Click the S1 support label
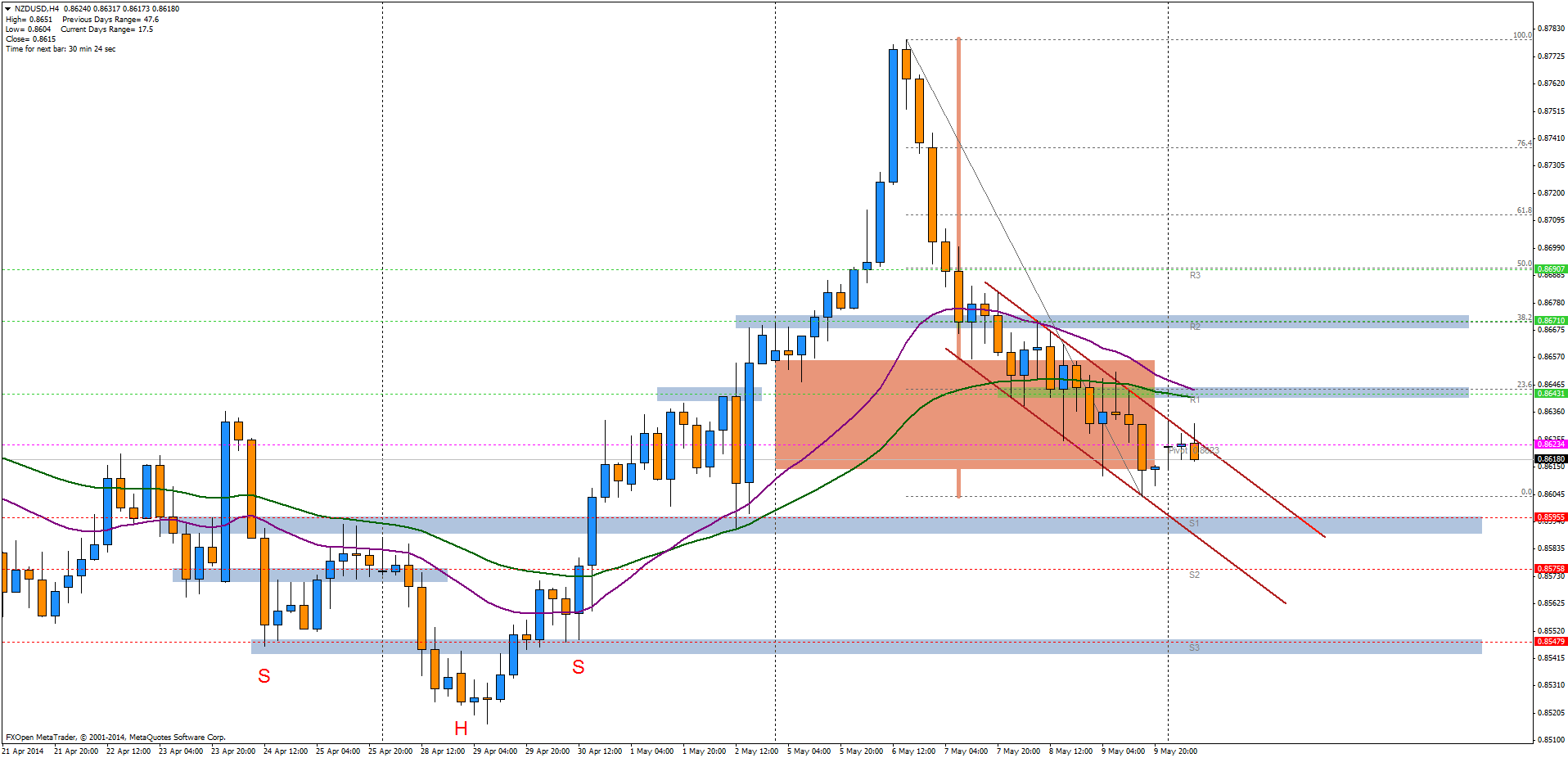This screenshot has height=758, width=1568. pos(1194,523)
